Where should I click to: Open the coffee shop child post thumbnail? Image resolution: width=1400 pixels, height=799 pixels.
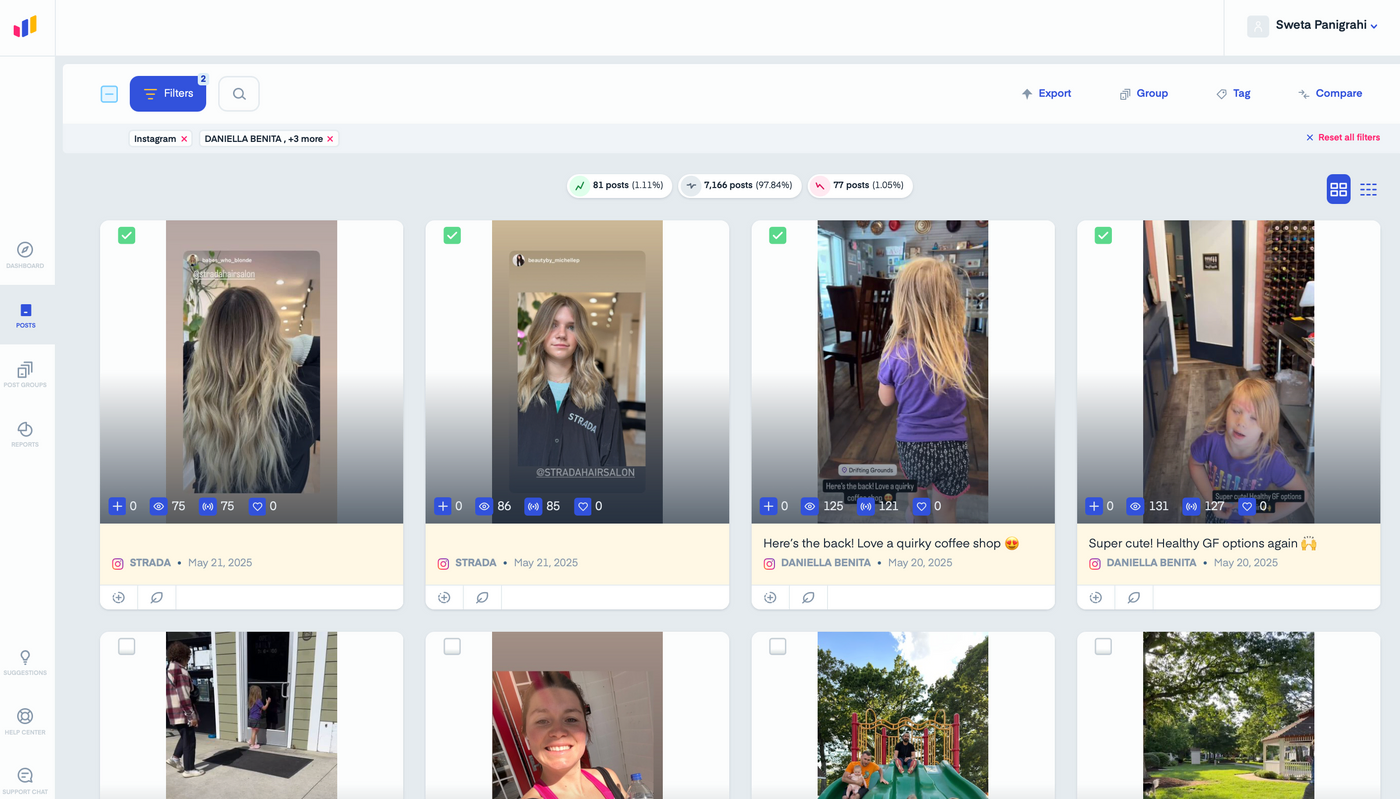click(x=903, y=372)
